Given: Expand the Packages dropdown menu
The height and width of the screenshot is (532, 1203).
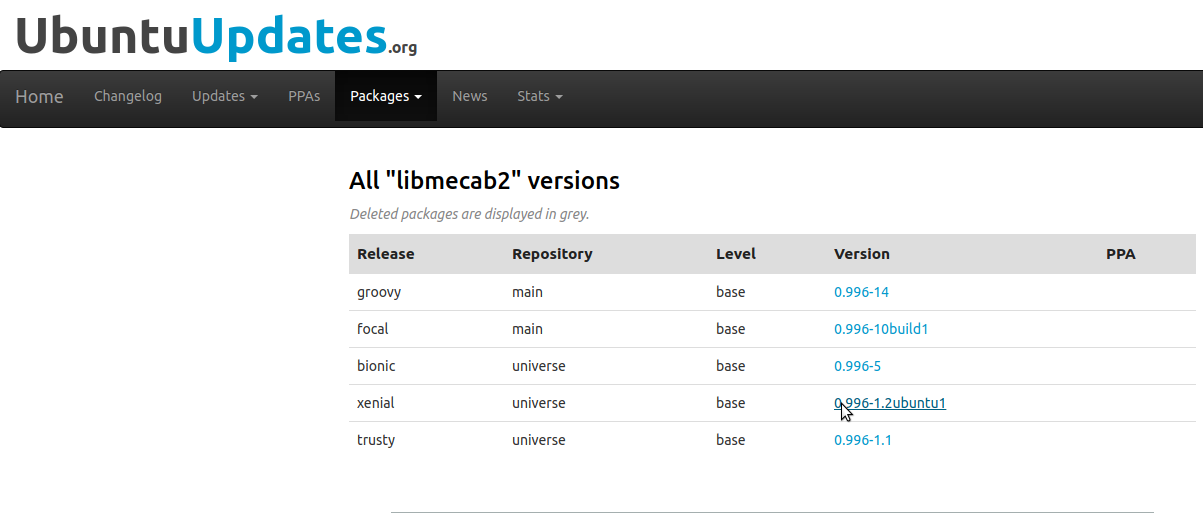Looking at the screenshot, I should [x=386, y=96].
